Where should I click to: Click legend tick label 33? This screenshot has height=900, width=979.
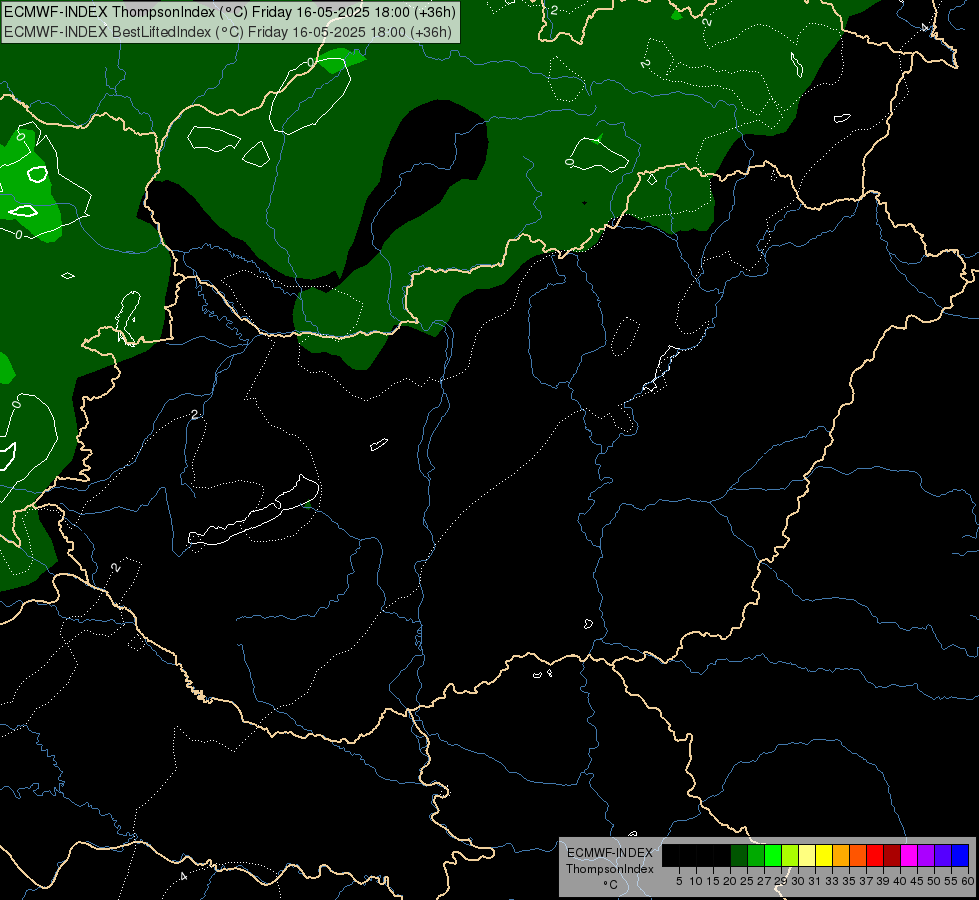tap(832, 881)
